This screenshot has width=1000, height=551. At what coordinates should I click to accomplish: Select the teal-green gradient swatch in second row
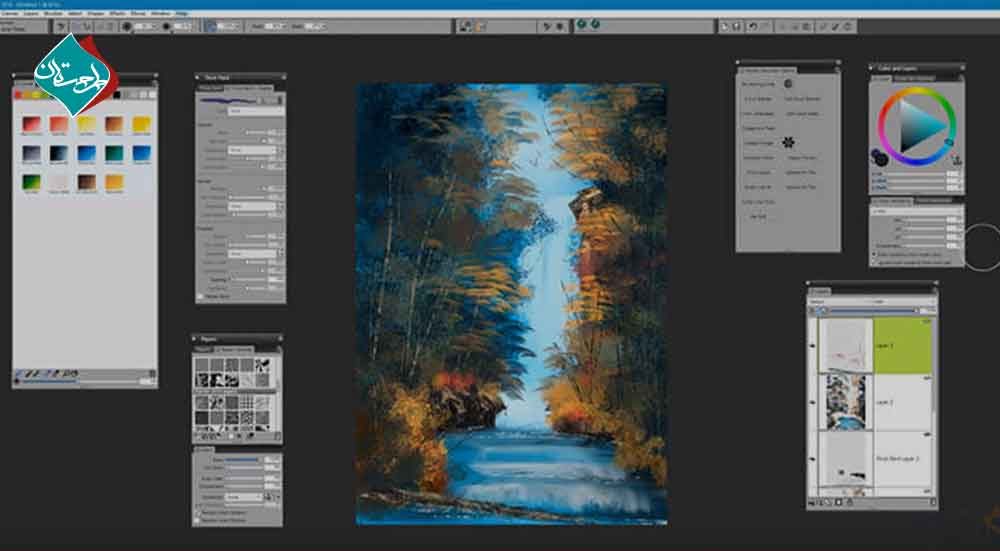click(114, 153)
